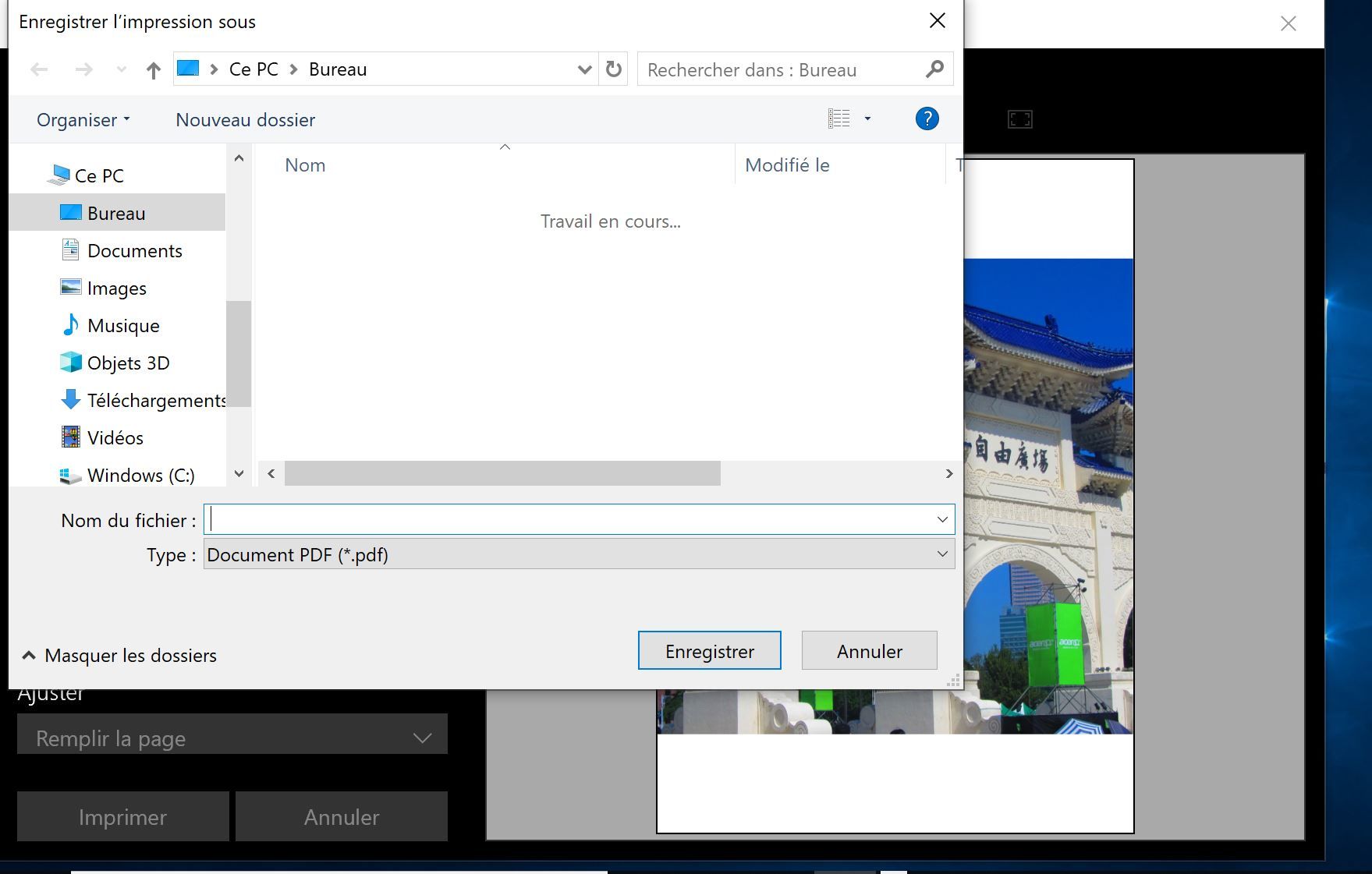Viewport: 1372px width, 874px height.
Task: Go back using the Back arrow
Action: (x=39, y=70)
